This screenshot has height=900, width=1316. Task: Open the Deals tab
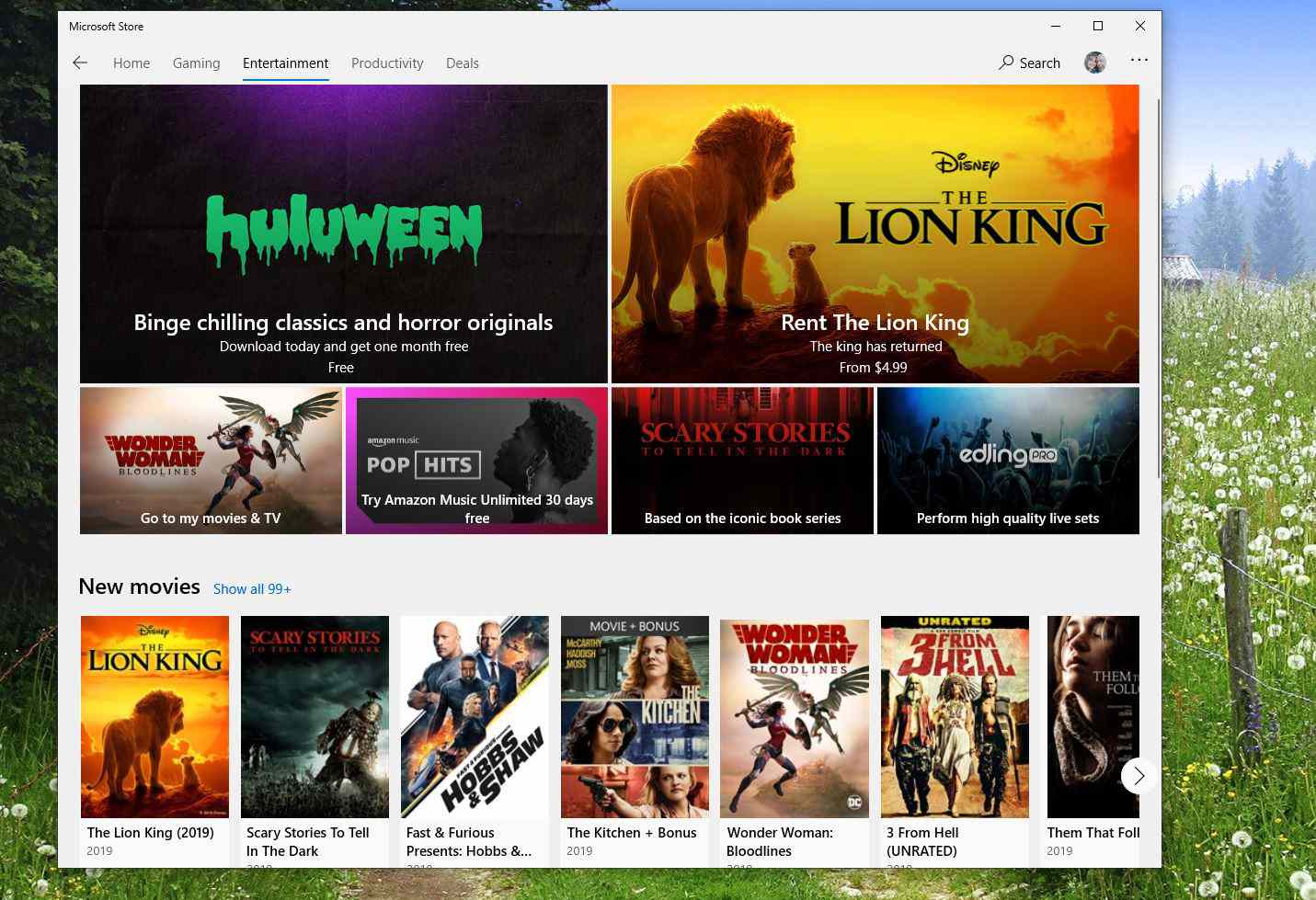[x=463, y=63]
